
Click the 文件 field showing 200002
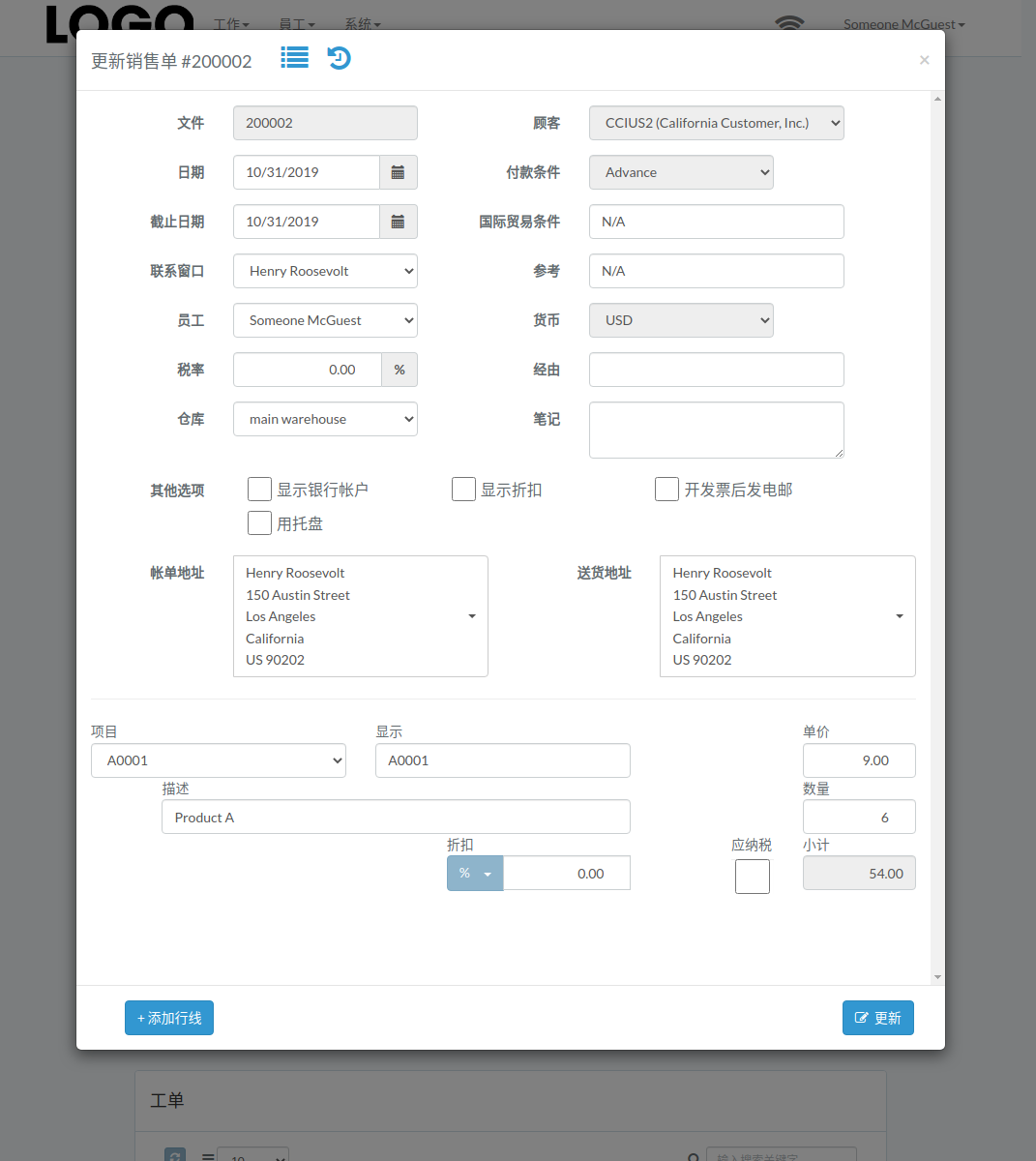325,123
